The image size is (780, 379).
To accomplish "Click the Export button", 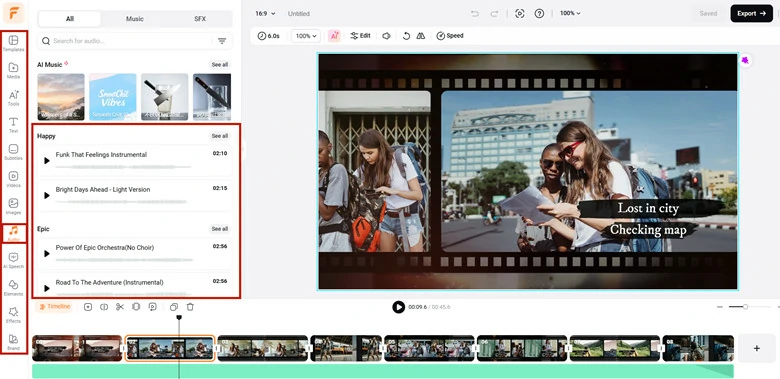I will (x=751, y=13).
